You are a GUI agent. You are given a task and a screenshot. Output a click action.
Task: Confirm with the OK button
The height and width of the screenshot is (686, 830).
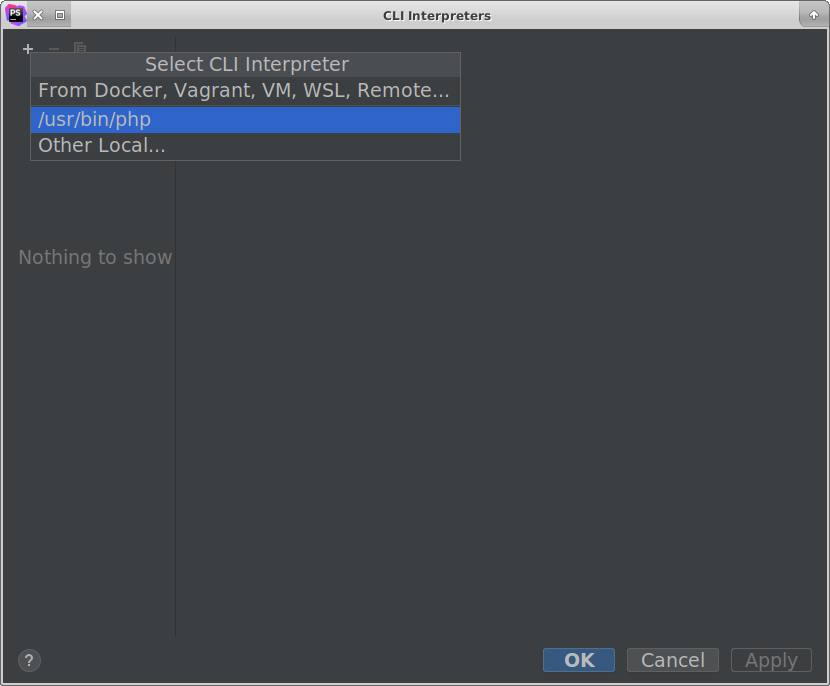point(579,660)
